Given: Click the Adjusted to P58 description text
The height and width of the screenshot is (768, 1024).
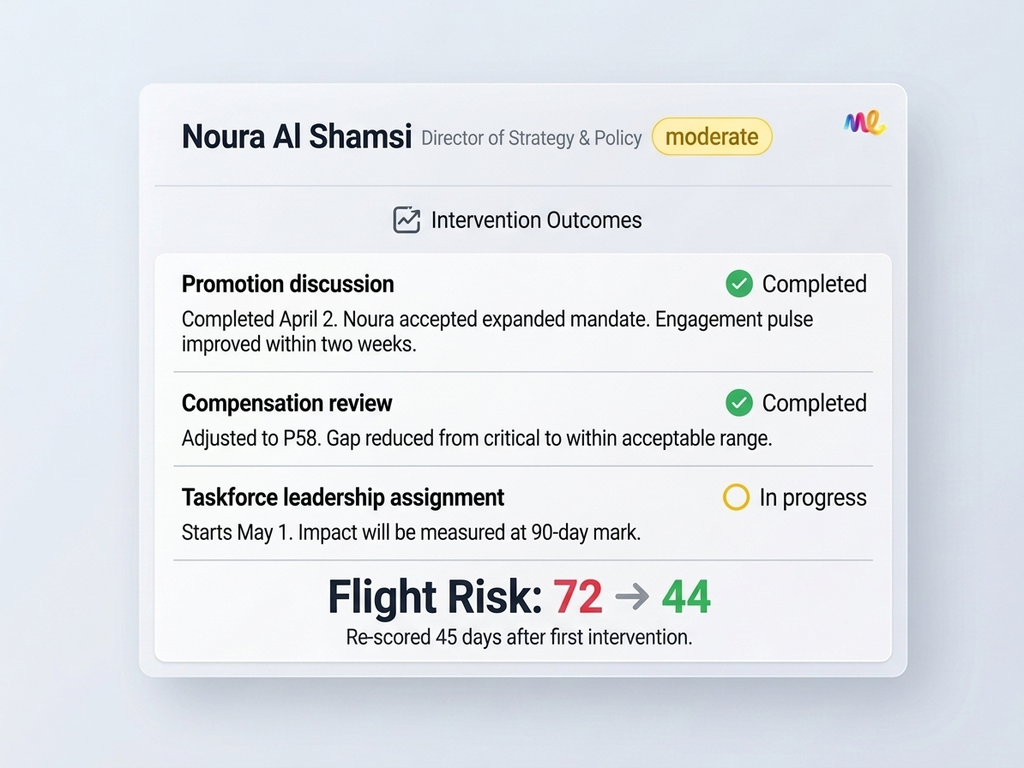Looking at the screenshot, I should point(477,438).
